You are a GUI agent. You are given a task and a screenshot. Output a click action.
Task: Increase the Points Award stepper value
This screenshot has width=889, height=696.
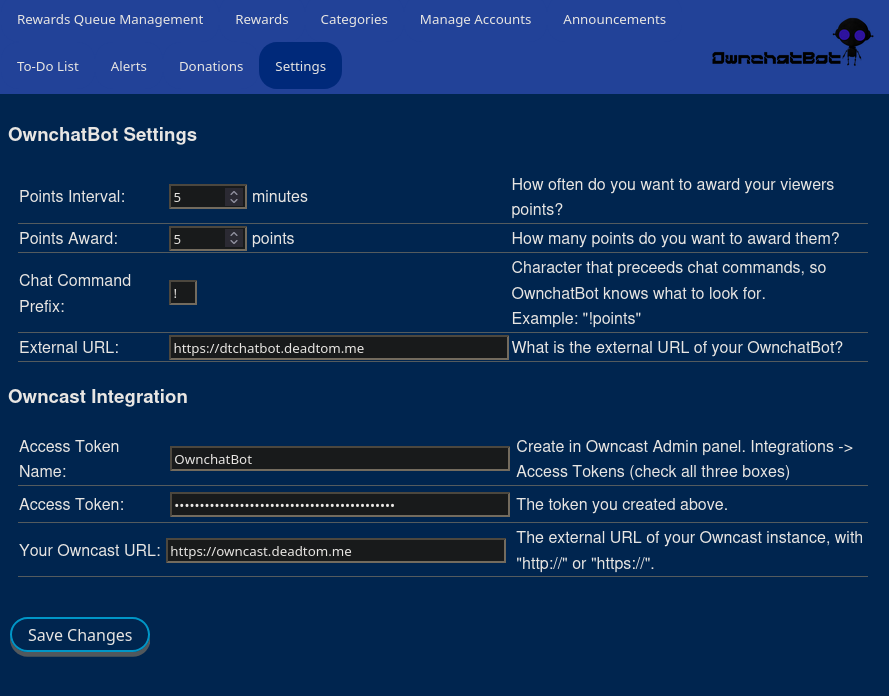point(234,234)
